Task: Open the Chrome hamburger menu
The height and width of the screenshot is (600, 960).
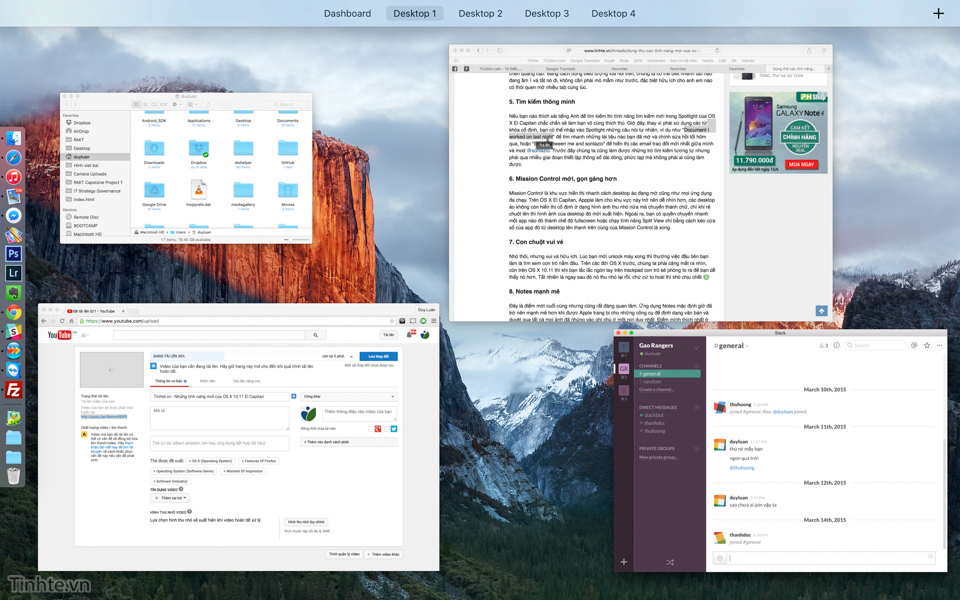Action: tap(433, 321)
